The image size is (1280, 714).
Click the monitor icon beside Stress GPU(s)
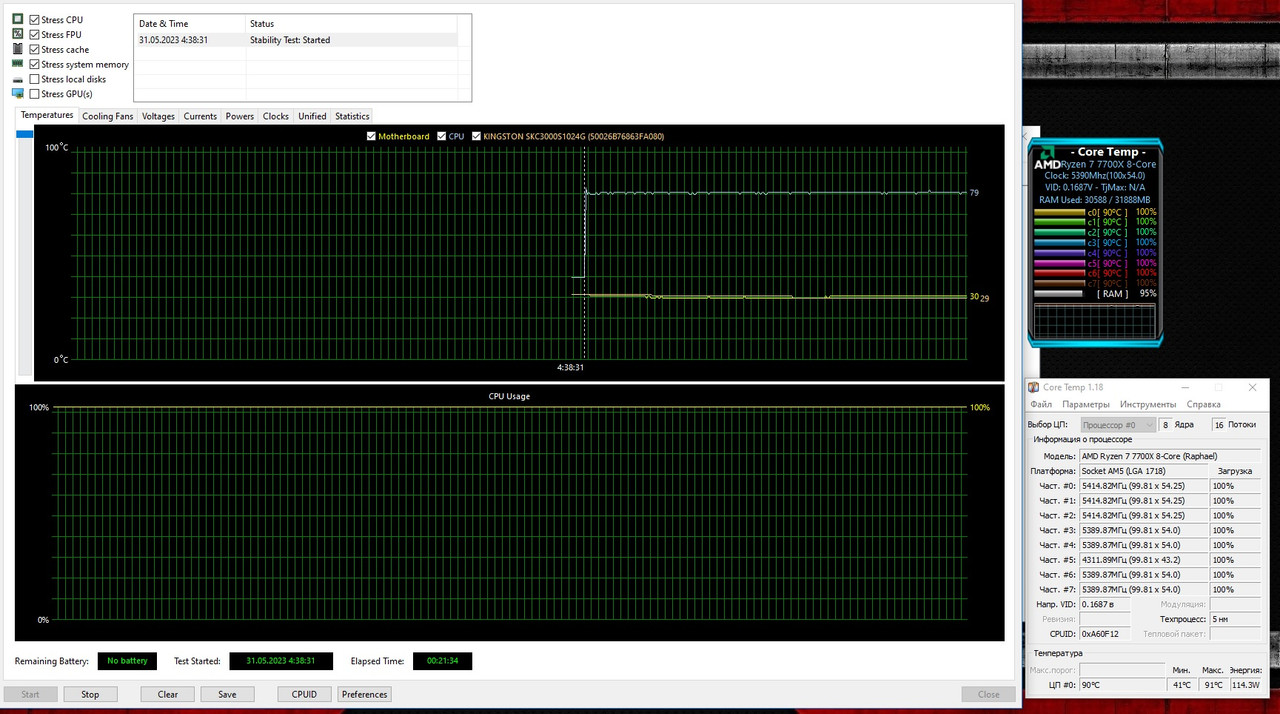[x=17, y=94]
